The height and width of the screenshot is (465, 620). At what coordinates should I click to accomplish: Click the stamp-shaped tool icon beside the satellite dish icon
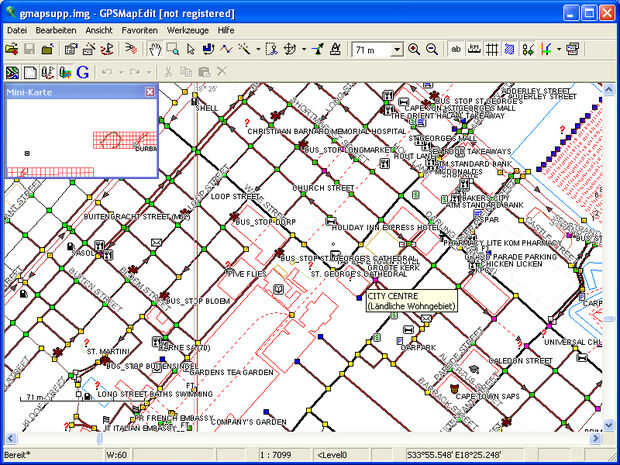point(335,49)
